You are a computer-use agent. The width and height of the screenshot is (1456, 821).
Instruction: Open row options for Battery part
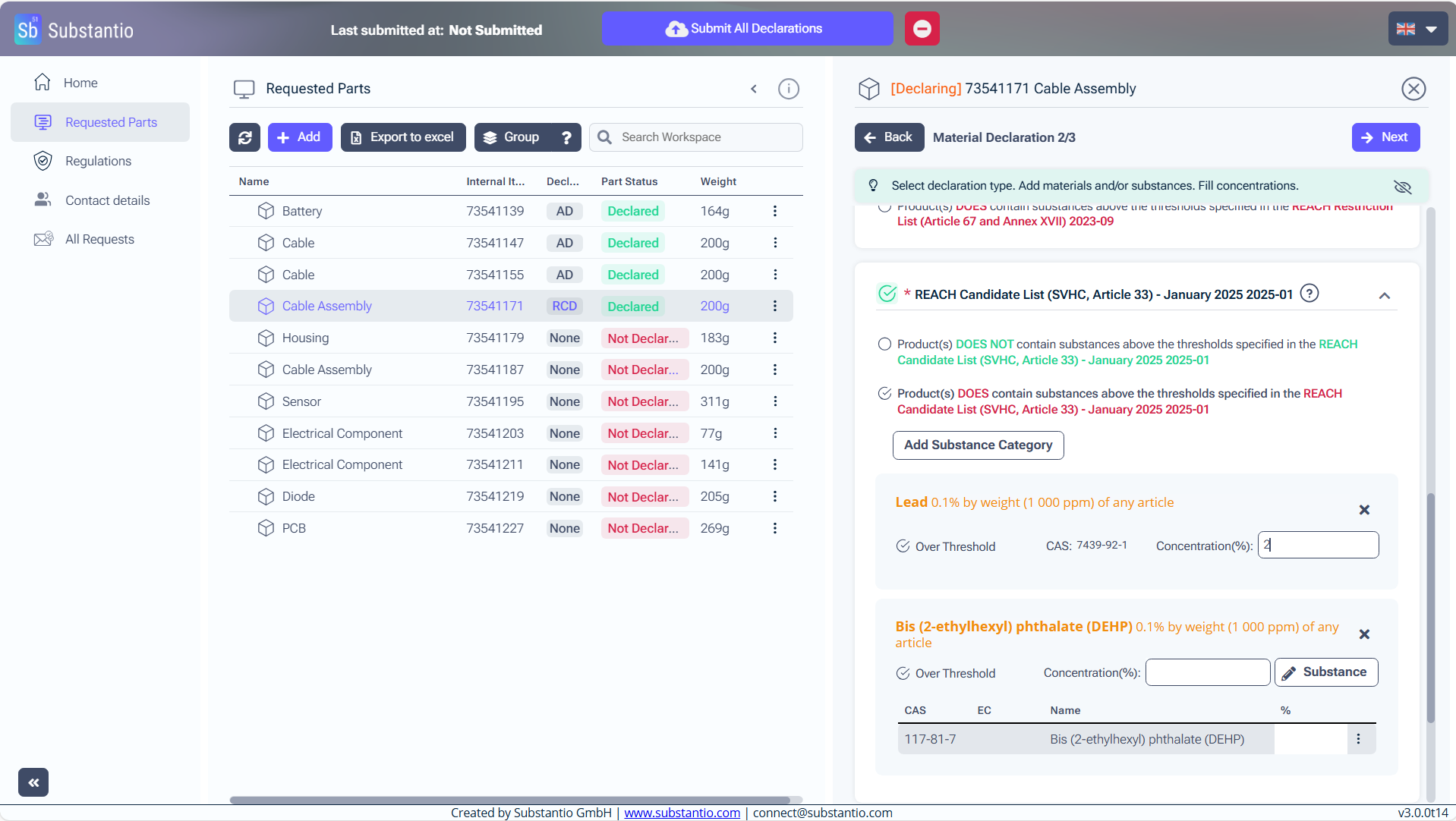774,211
